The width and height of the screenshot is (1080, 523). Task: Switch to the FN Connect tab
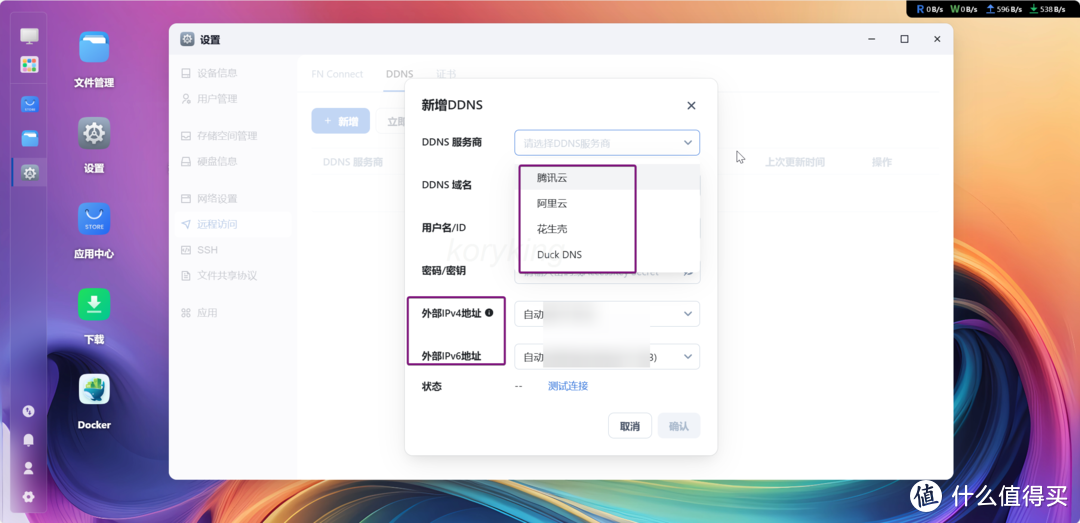pyautogui.click(x=337, y=74)
